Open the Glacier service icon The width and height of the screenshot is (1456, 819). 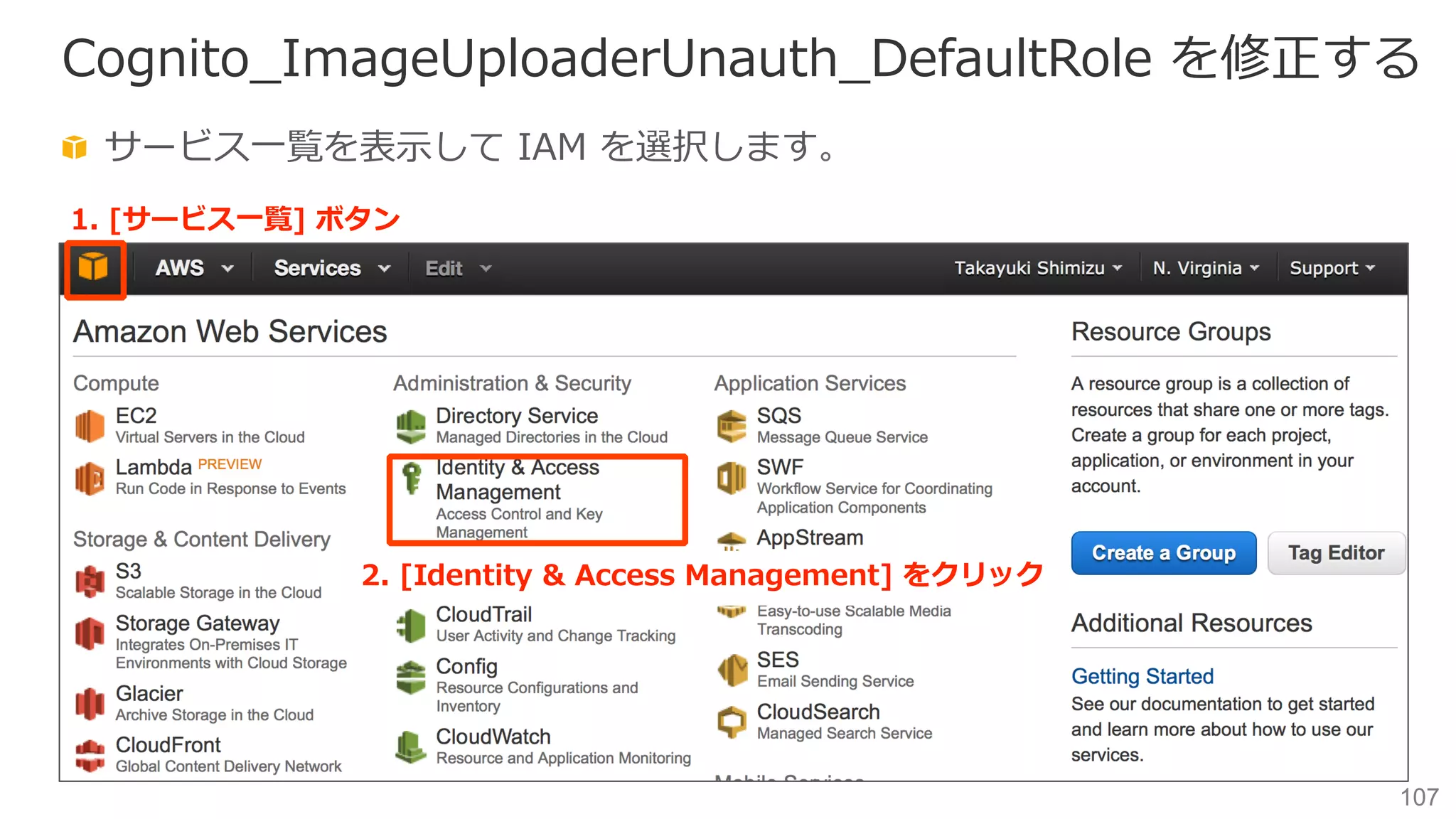coord(90,704)
